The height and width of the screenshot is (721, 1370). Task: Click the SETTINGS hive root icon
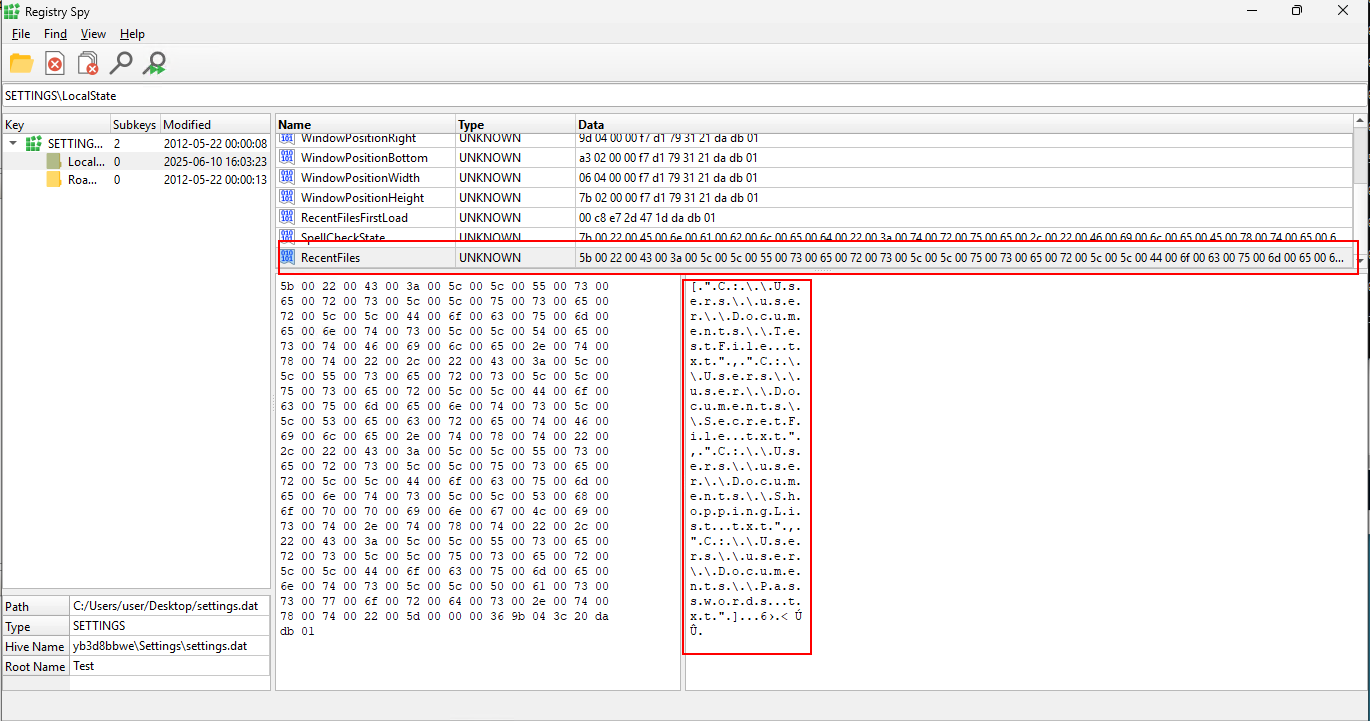pyautogui.click(x=34, y=143)
